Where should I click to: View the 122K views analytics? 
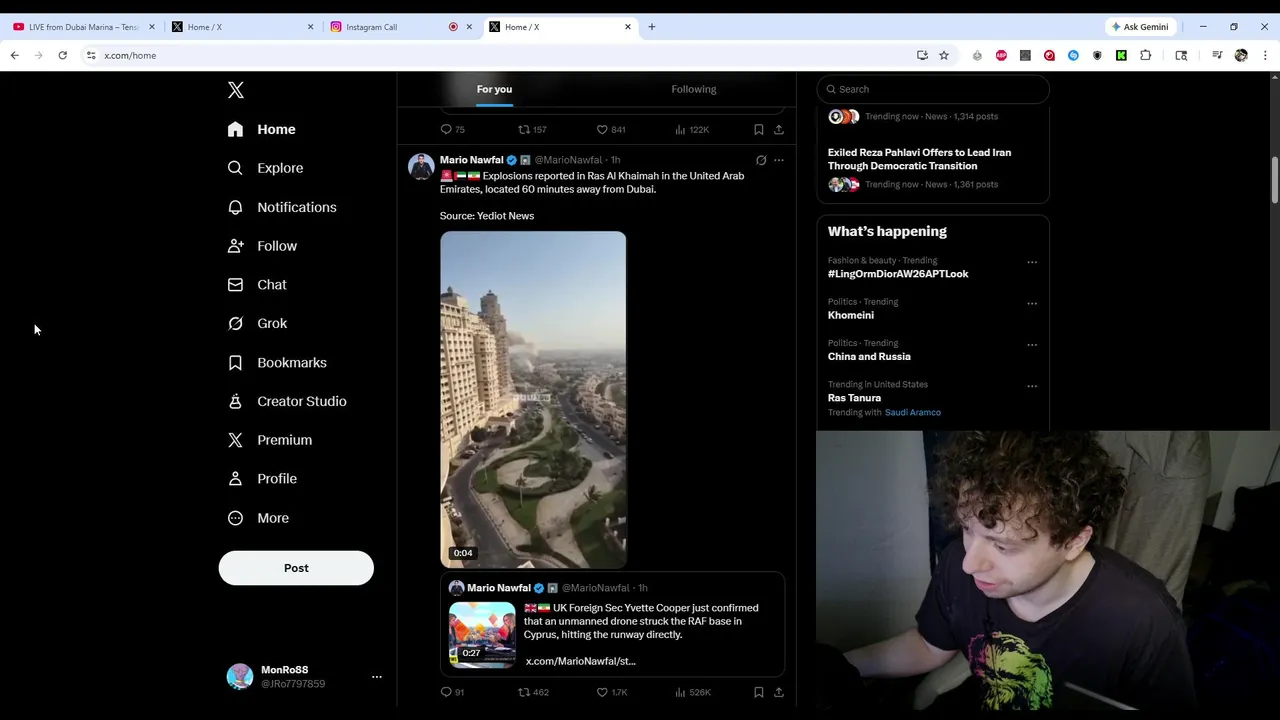pyautogui.click(x=692, y=129)
